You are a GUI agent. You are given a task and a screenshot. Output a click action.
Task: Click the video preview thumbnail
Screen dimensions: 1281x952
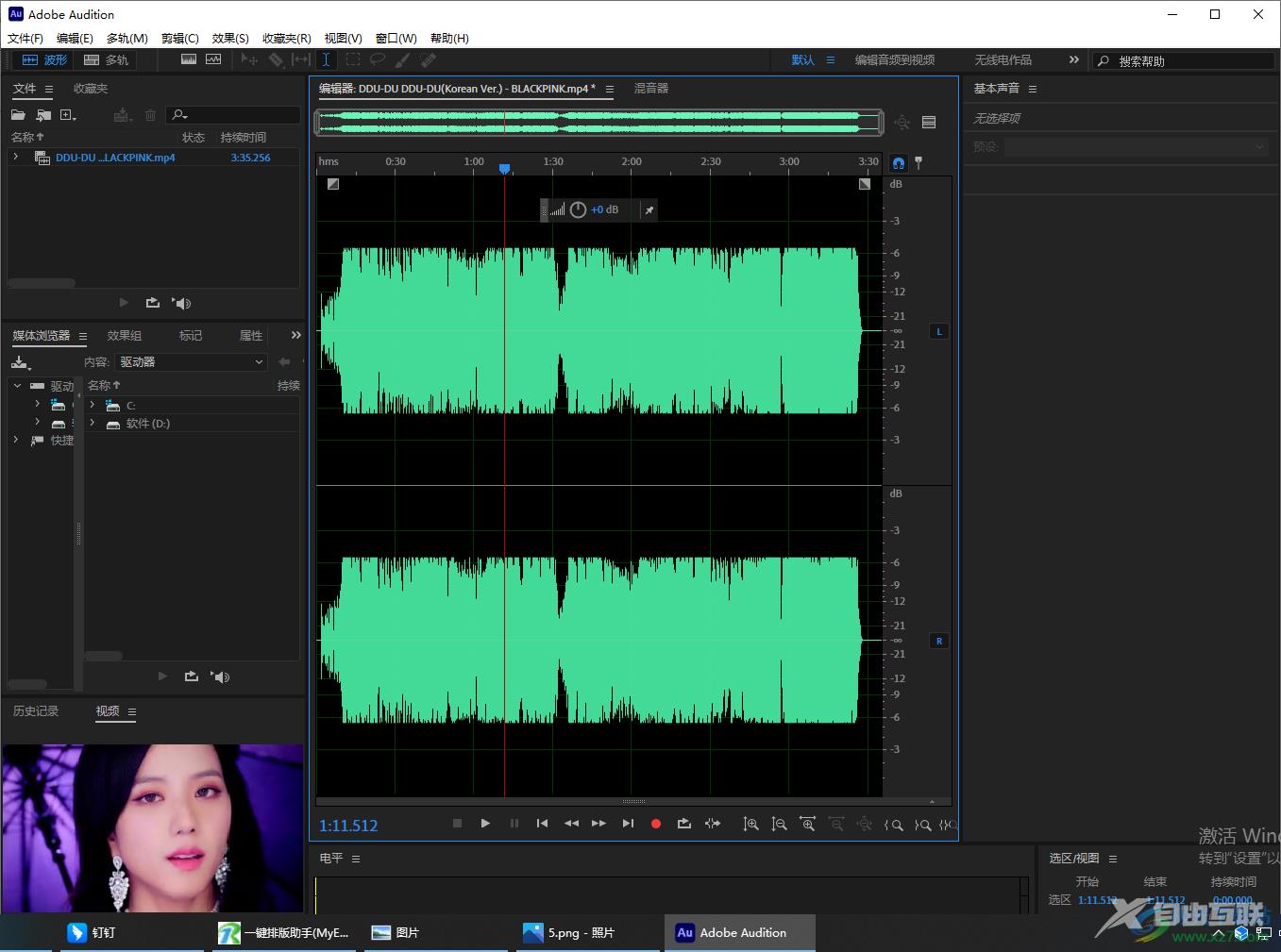point(153,828)
